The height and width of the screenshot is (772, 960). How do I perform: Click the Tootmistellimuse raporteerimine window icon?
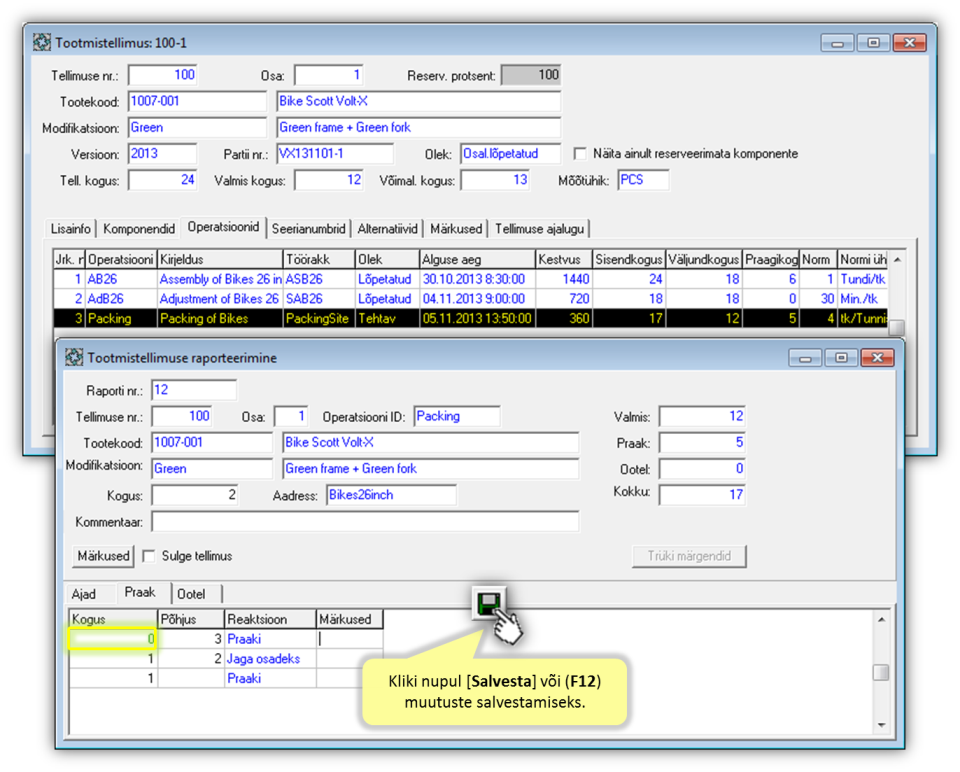pyautogui.click(x=73, y=357)
